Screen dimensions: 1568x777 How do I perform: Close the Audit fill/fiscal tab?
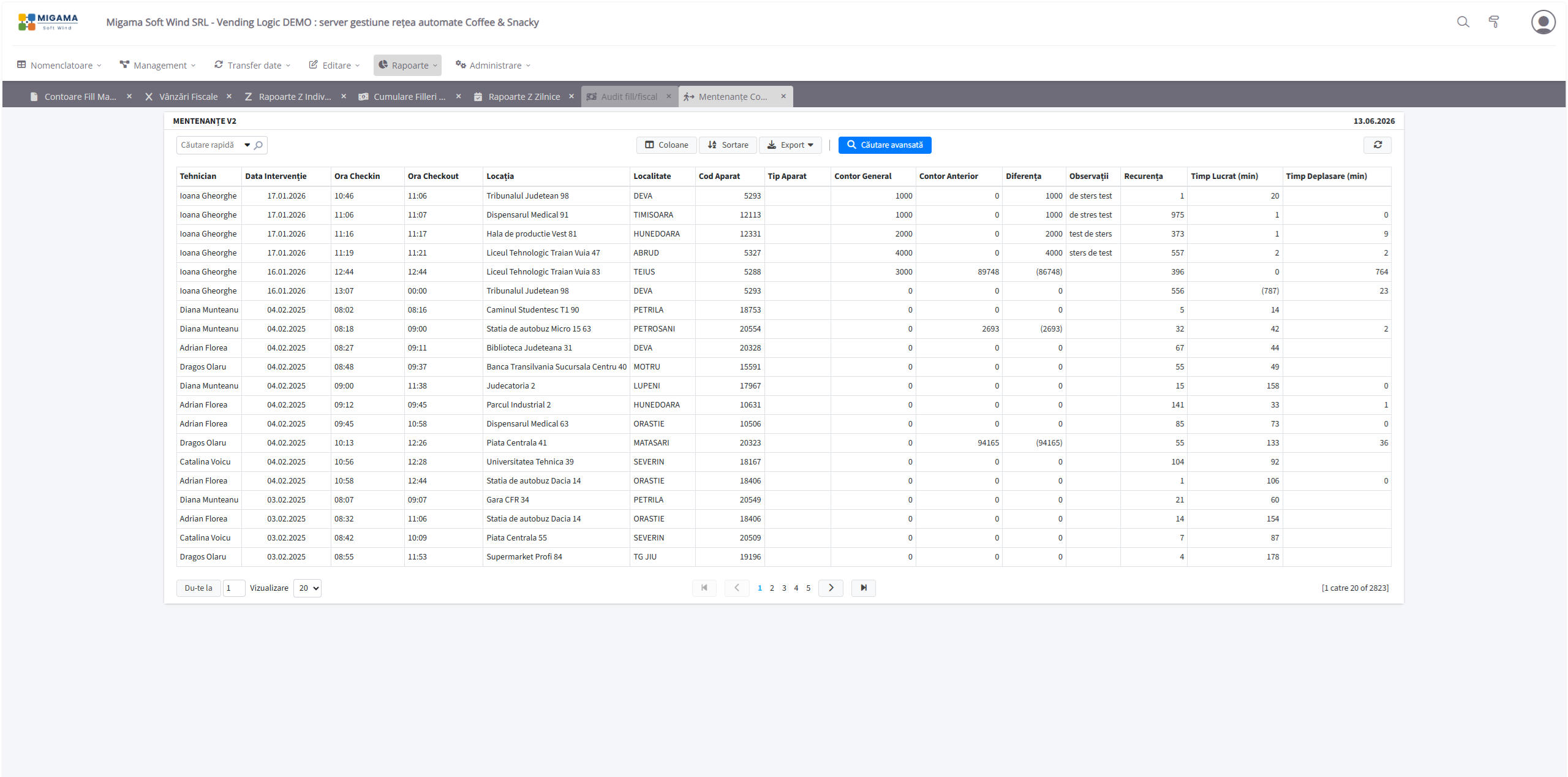[x=669, y=96]
